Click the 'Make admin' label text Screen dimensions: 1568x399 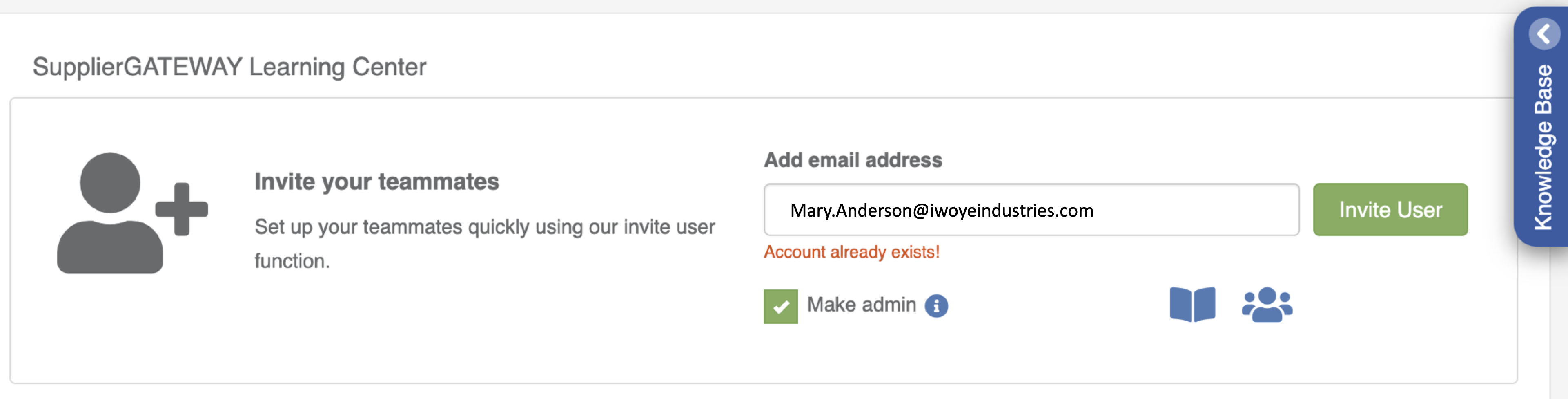pyautogui.click(x=861, y=305)
